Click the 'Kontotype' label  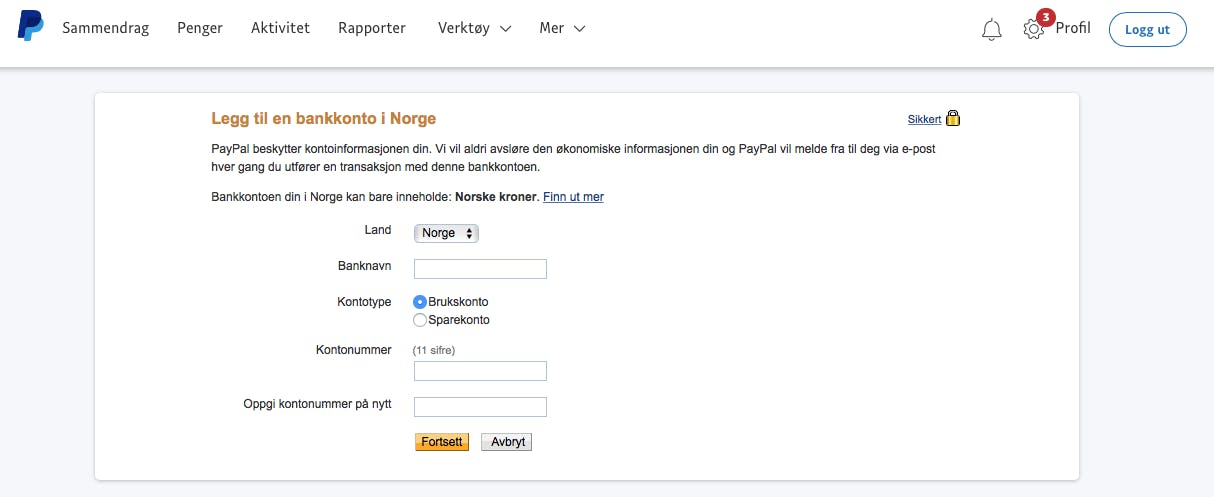365,301
